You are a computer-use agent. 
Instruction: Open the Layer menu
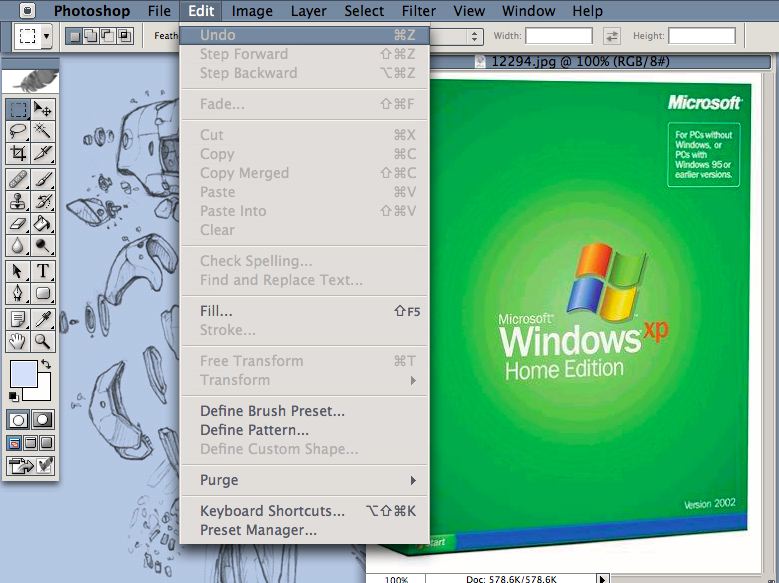click(309, 10)
